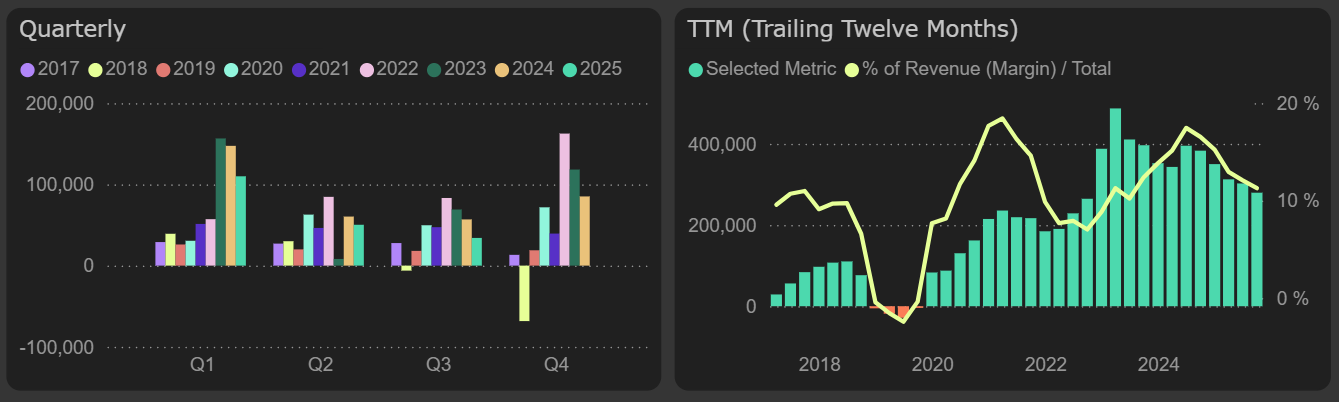Image resolution: width=1339 pixels, height=402 pixels.
Task: Click the purple 2017 legend color dot
Action: [x=27, y=70]
